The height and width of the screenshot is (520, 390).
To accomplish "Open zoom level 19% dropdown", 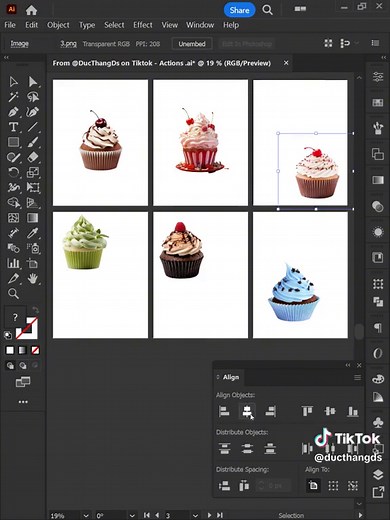I will coord(86,515).
